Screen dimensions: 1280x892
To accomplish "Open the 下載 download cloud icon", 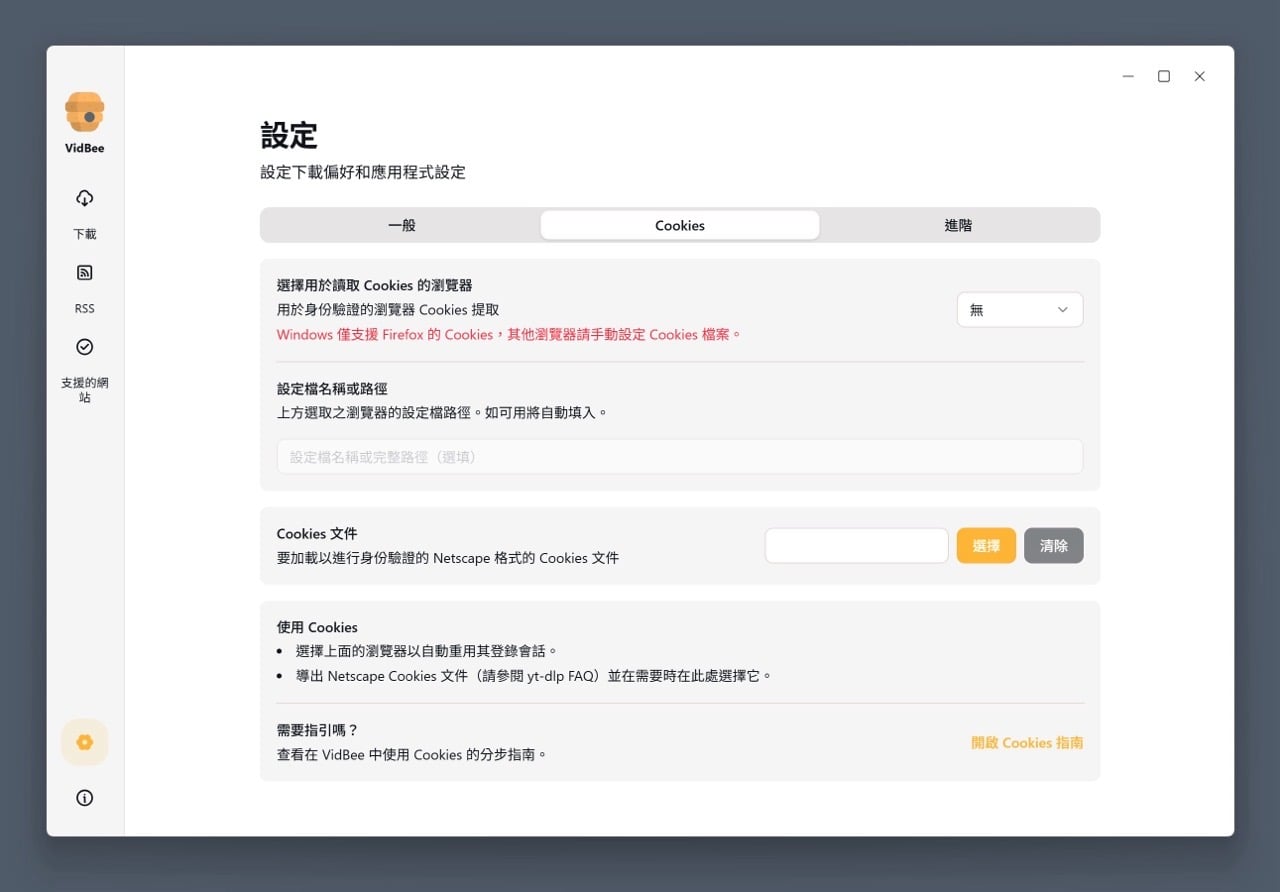I will pyautogui.click(x=85, y=198).
